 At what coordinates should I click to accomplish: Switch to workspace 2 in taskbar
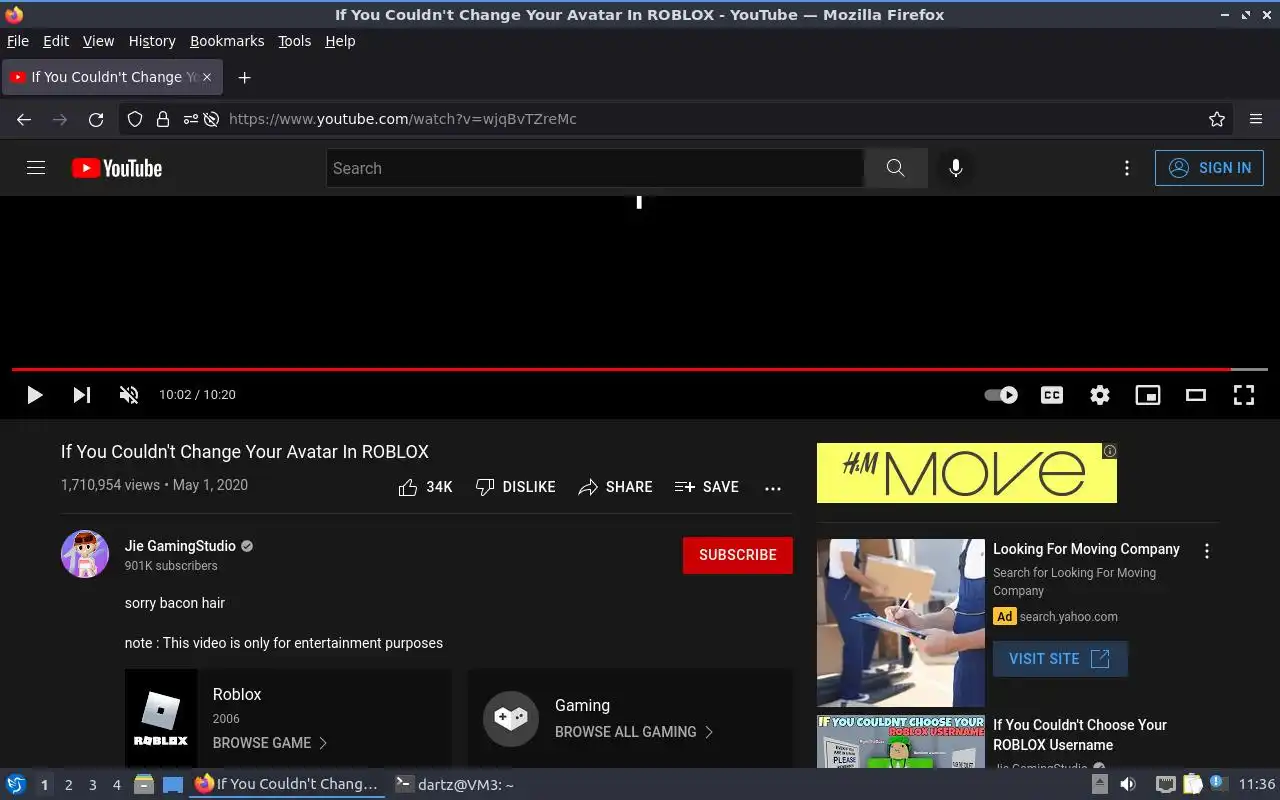68,785
